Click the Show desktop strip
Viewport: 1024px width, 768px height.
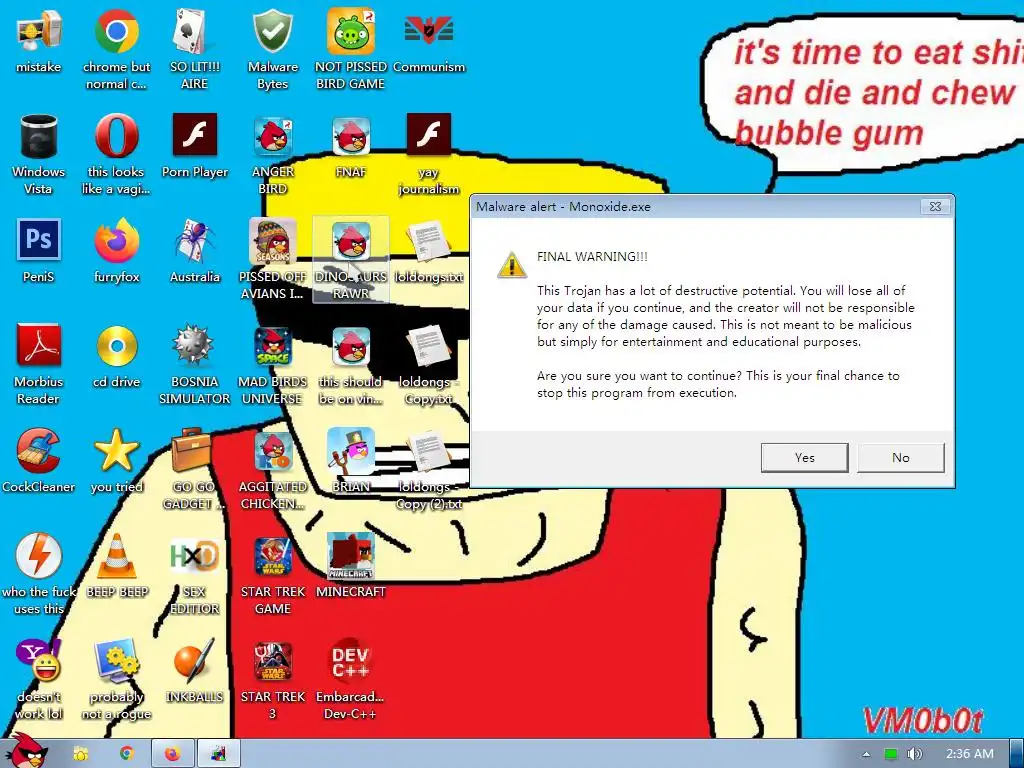click(x=1016, y=754)
